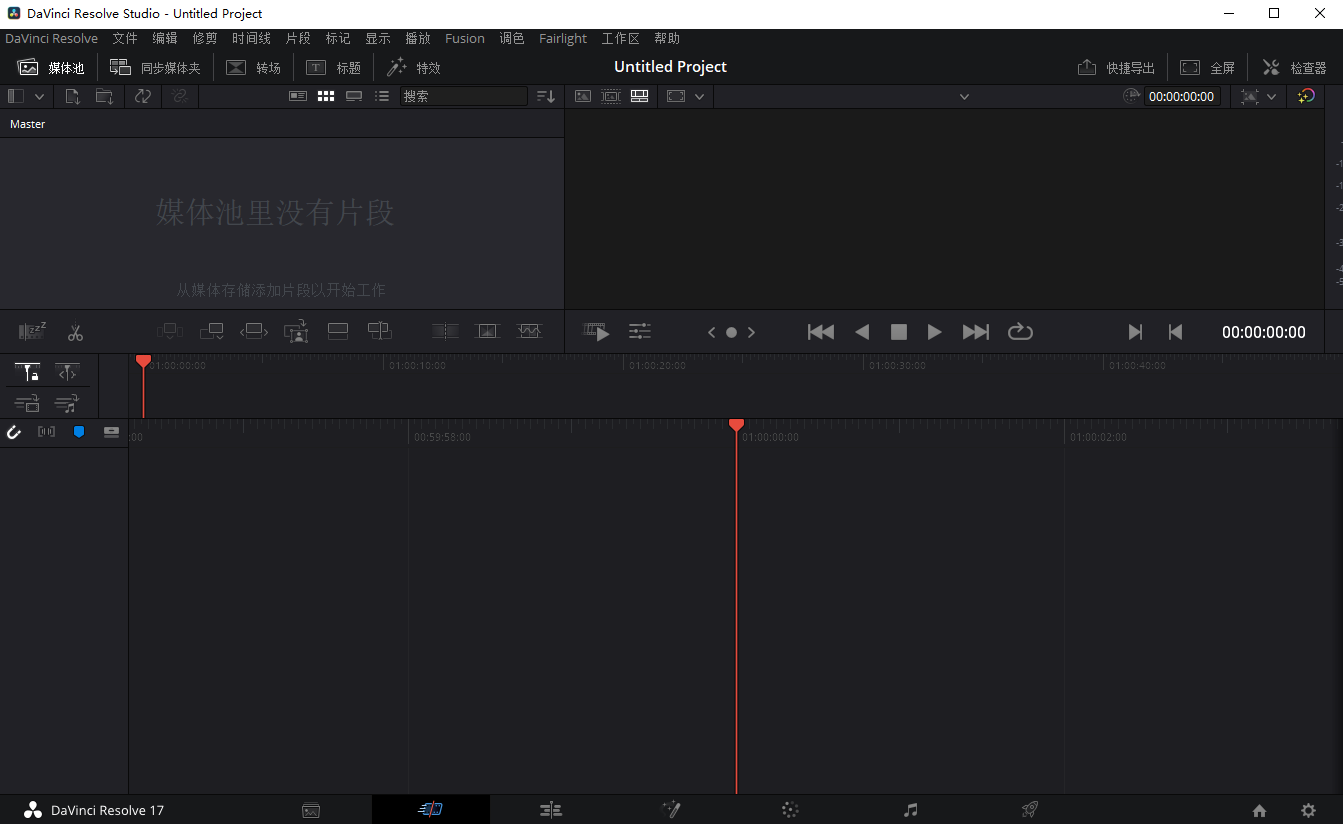Switch media pool to filmstrip view
Image resolution: width=1343 pixels, height=824 pixels.
(x=354, y=96)
